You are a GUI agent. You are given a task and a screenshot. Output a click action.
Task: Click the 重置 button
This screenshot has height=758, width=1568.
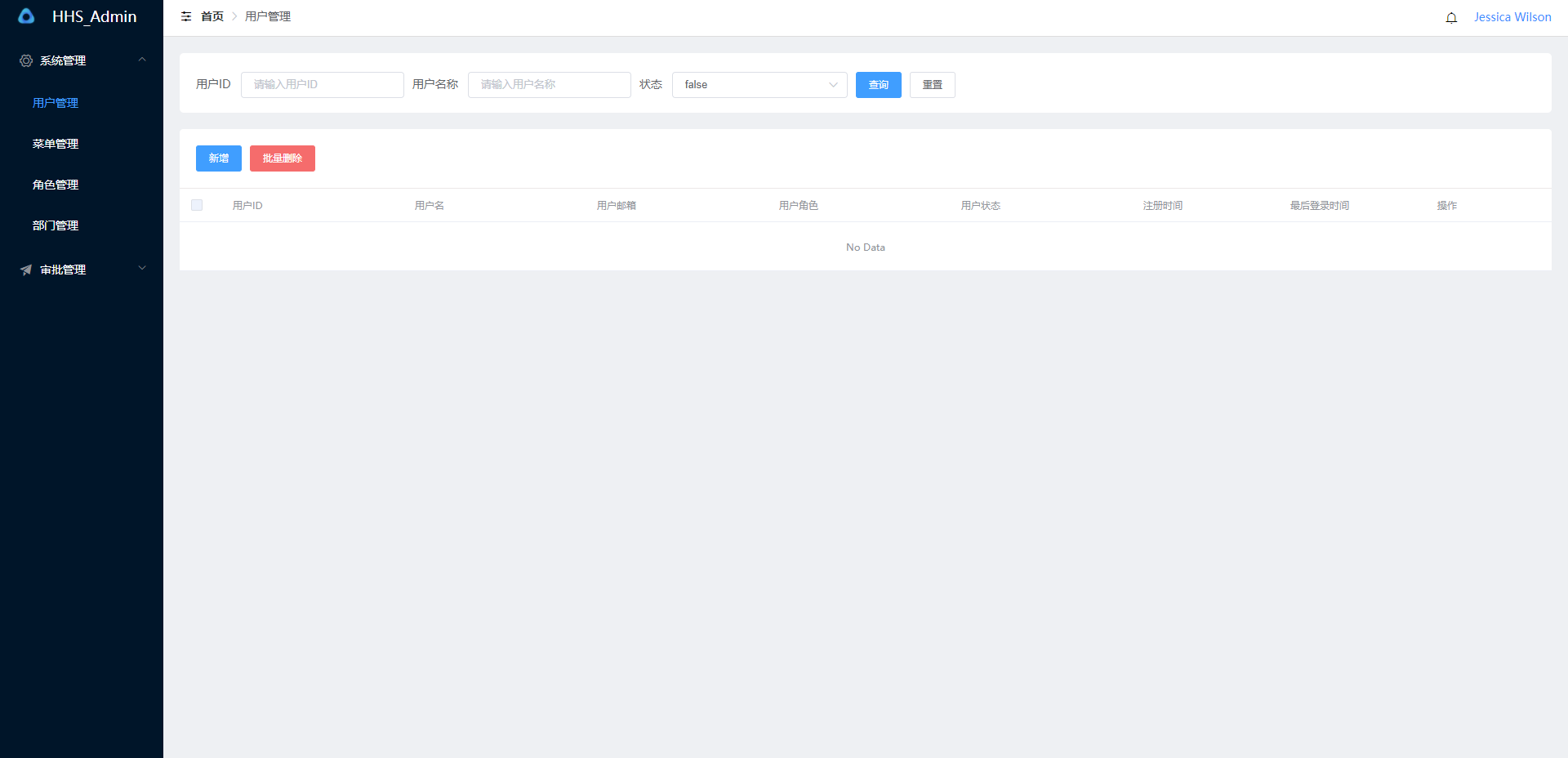[933, 85]
